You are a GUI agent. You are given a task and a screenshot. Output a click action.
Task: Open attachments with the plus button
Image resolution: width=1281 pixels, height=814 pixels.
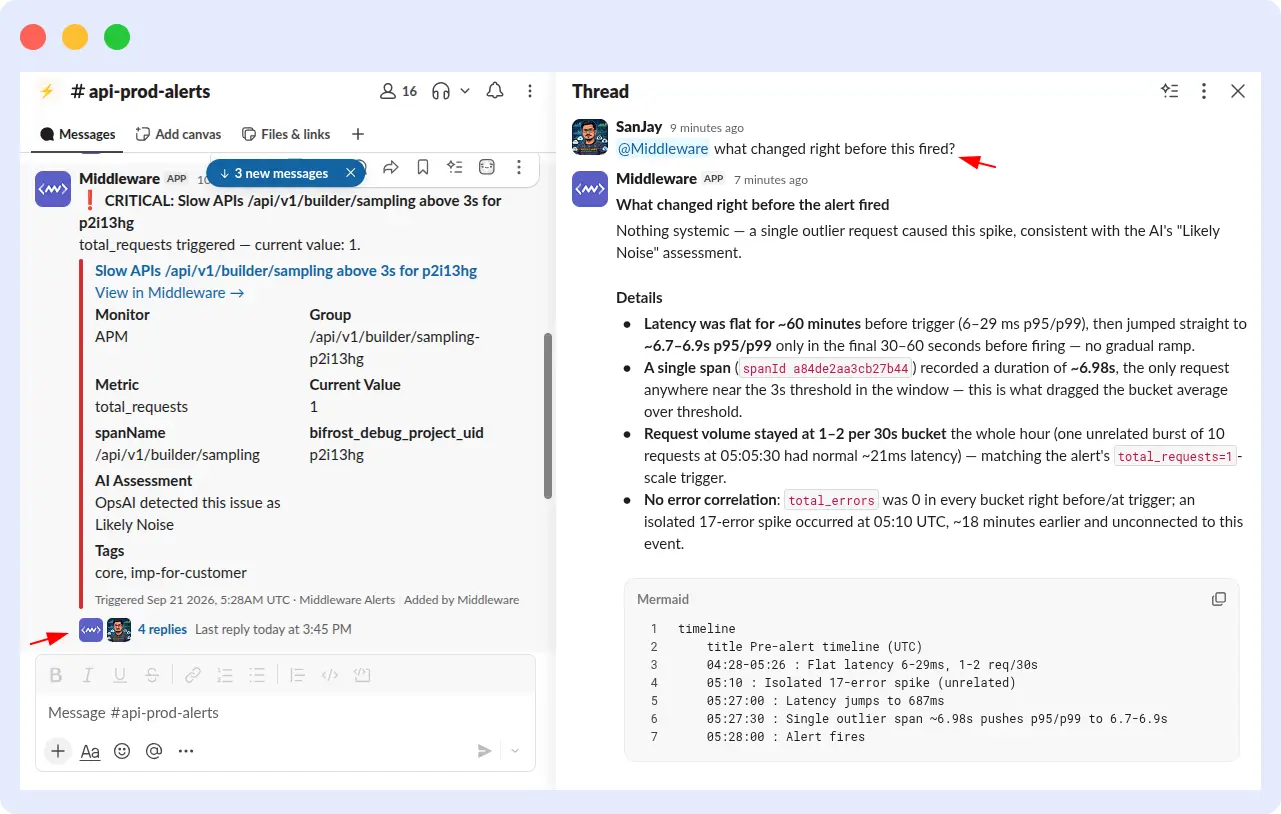click(x=58, y=751)
